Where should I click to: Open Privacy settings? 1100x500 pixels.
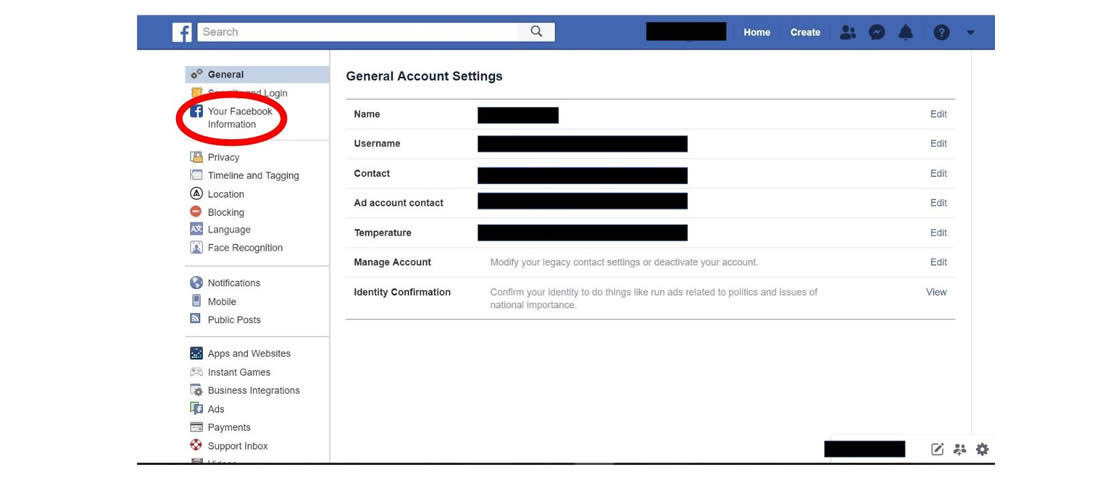click(223, 157)
